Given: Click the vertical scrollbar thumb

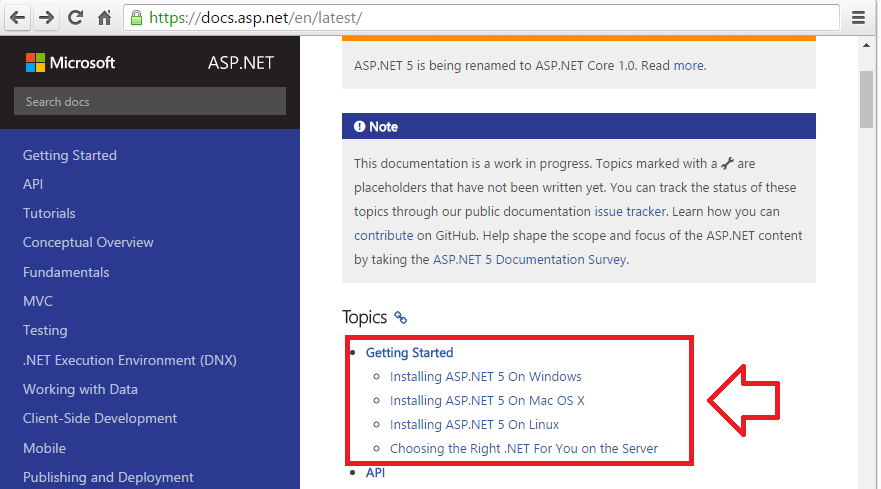Looking at the screenshot, I should (x=866, y=99).
